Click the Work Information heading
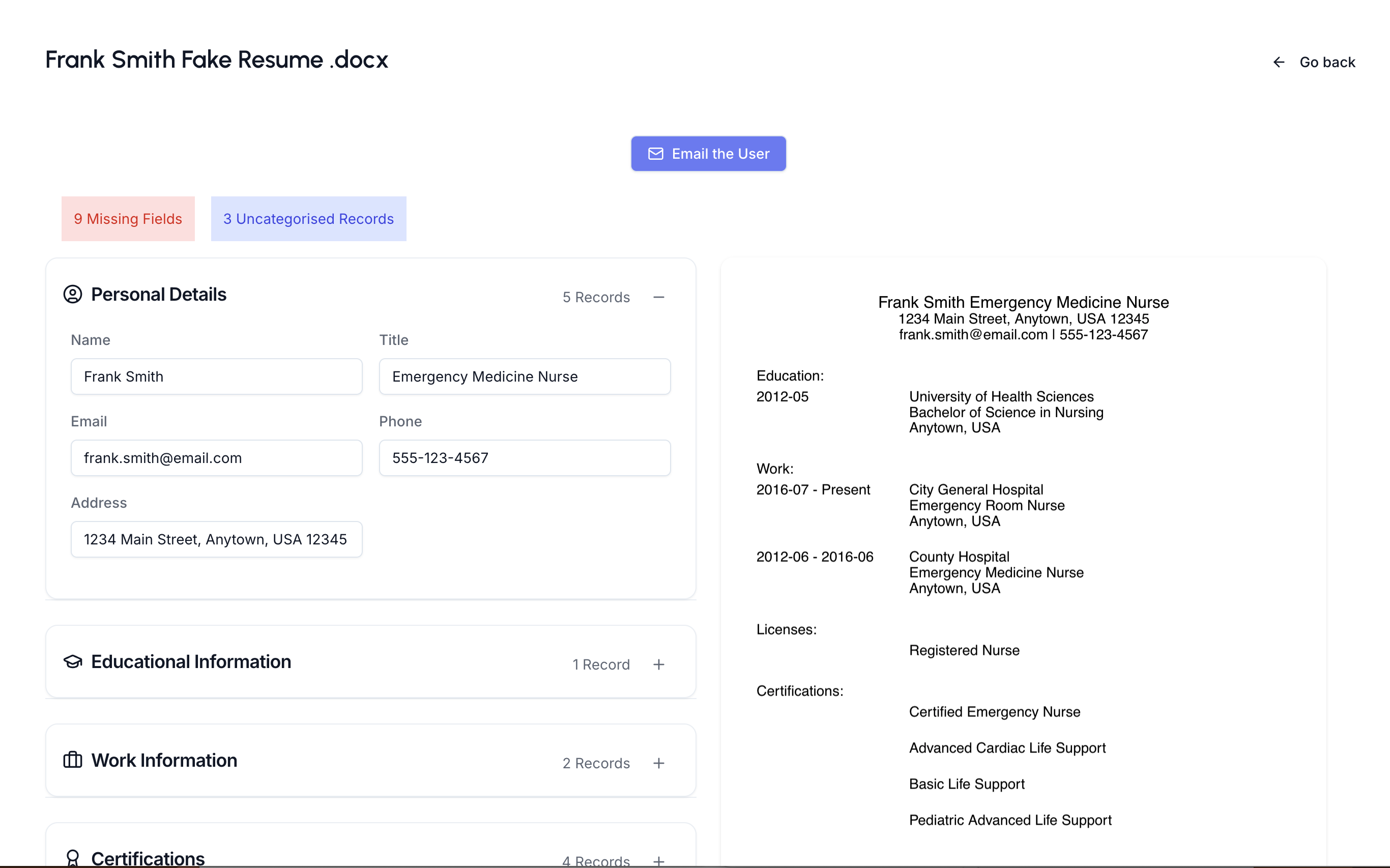The height and width of the screenshot is (868, 1390). pos(164,761)
